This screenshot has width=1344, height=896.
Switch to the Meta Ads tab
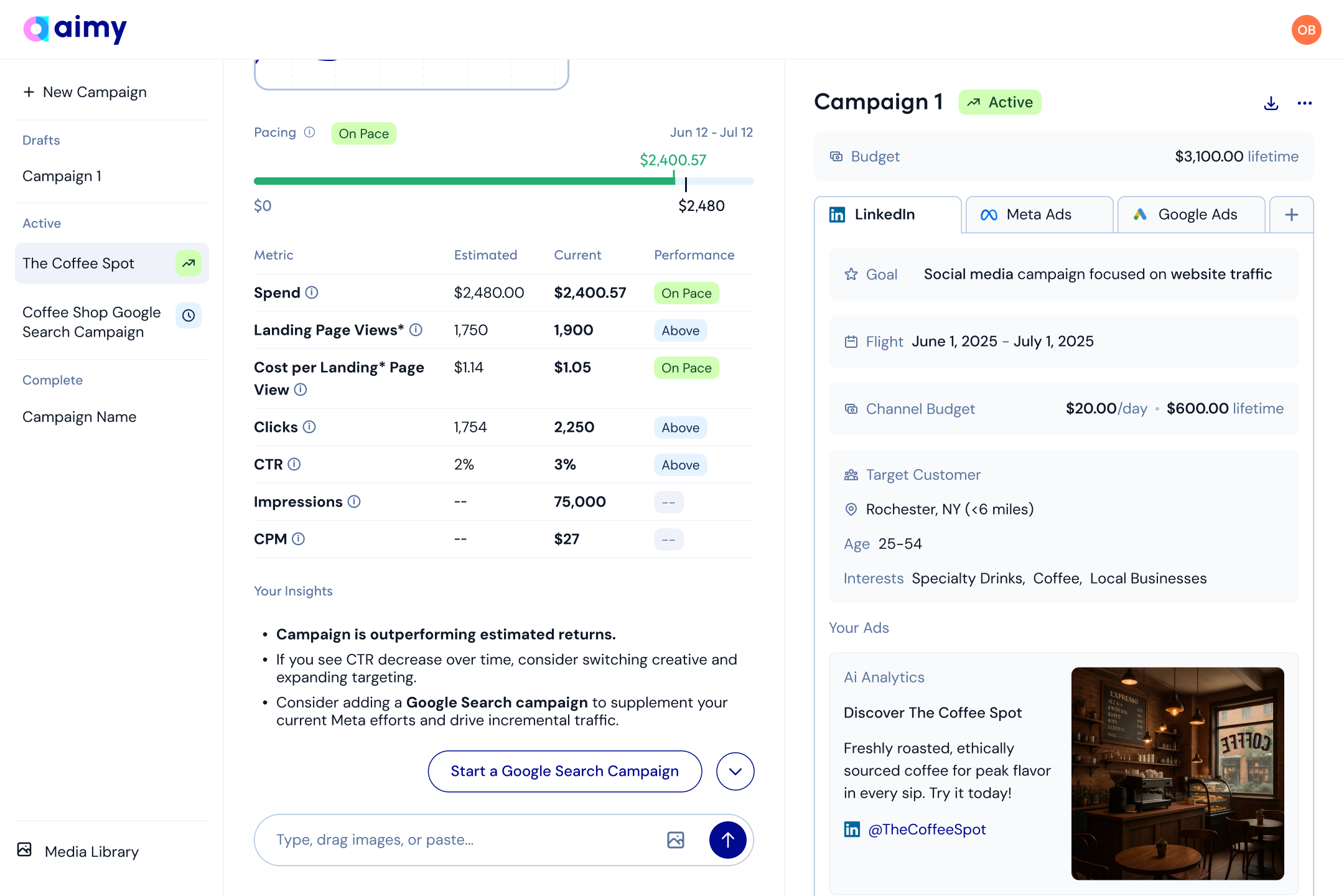coord(1038,215)
